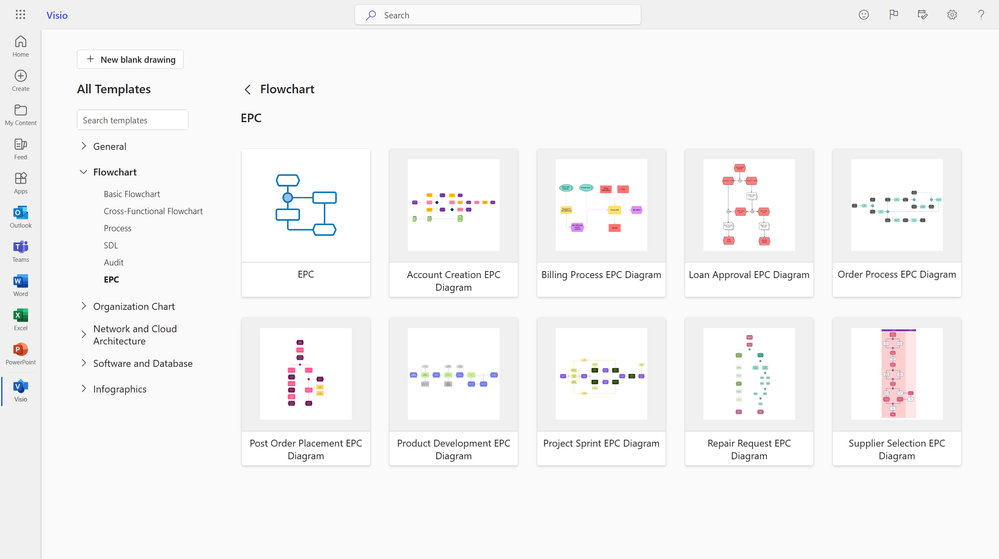Go back using the Flowchart back arrow
The width and height of the screenshot is (999, 559).
click(248, 90)
